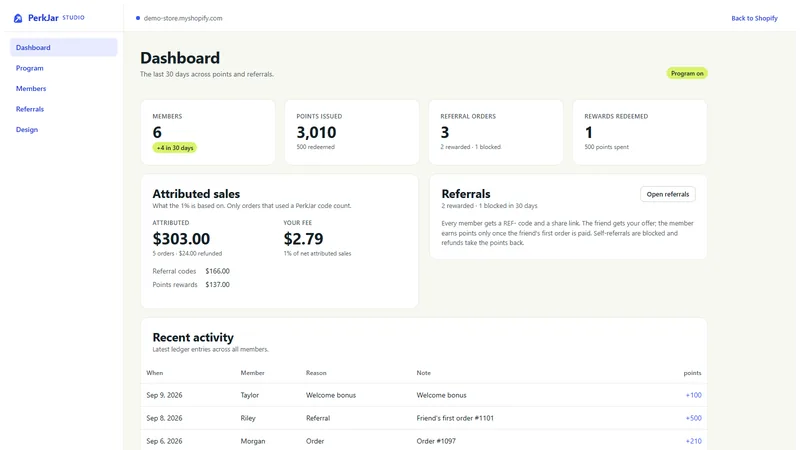
Task: Click the Points Issued value 3,010
Action: [316, 133]
